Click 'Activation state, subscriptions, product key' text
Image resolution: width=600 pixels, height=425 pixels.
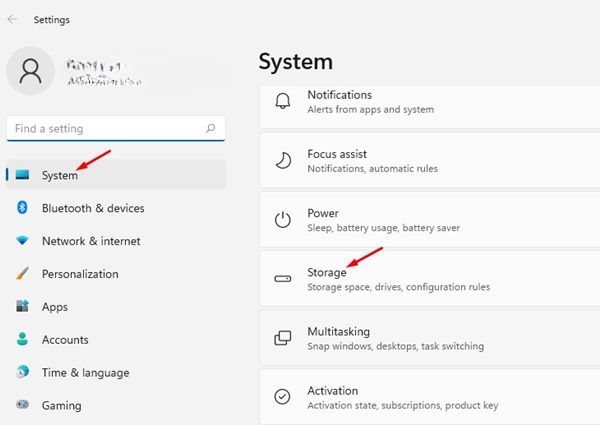(x=403, y=405)
